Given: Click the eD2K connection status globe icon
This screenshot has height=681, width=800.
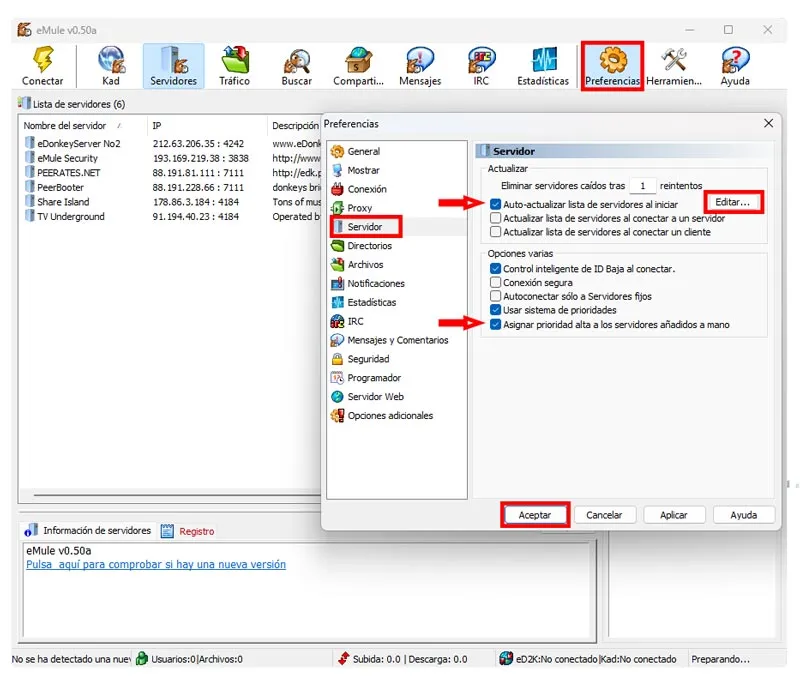Looking at the screenshot, I should (506, 659).
